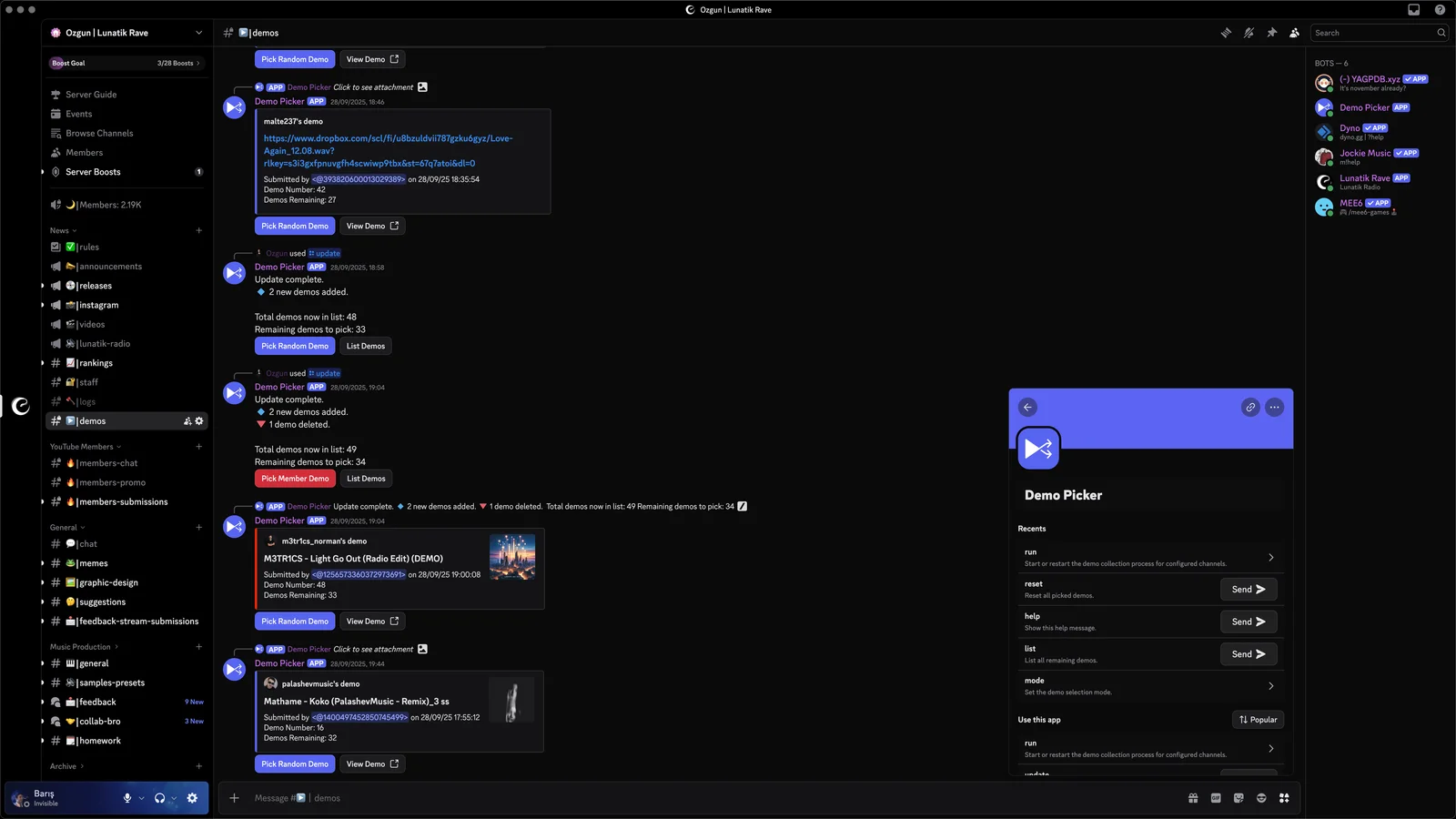
Task: Click the Pick Member Demo button
Action: (294, 478)
